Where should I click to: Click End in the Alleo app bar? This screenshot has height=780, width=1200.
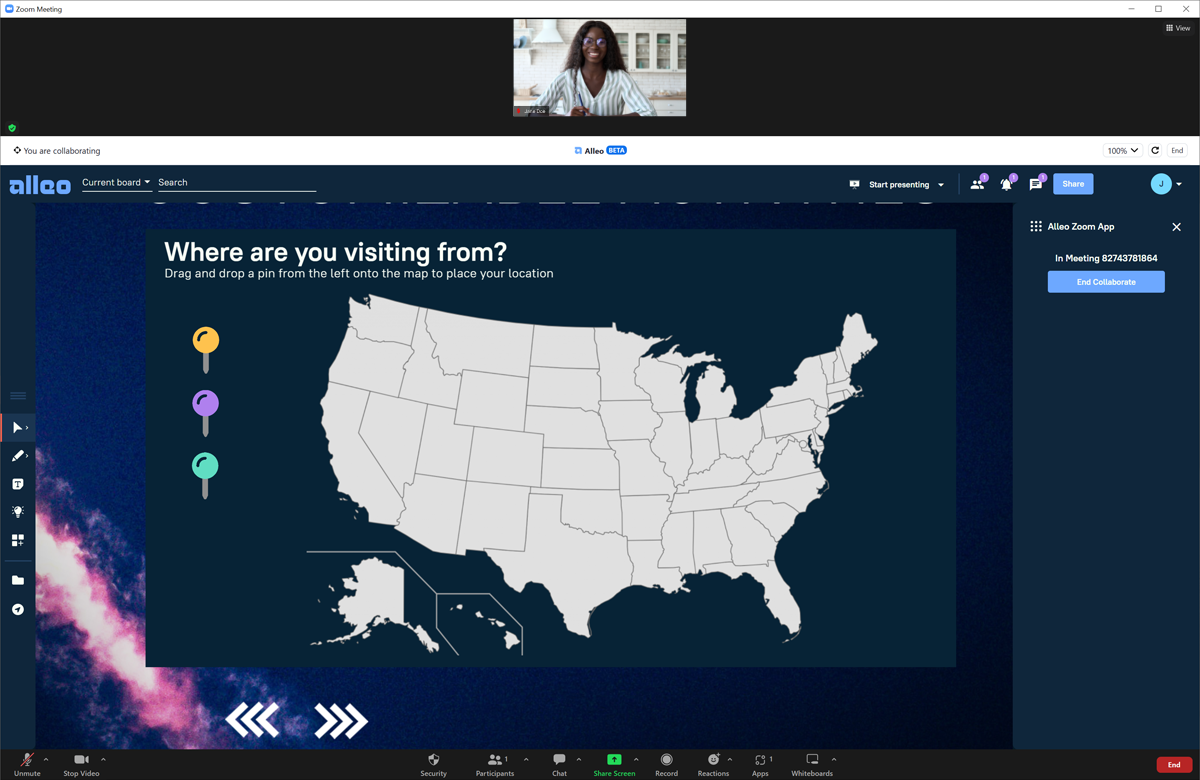pos(1177,151)
